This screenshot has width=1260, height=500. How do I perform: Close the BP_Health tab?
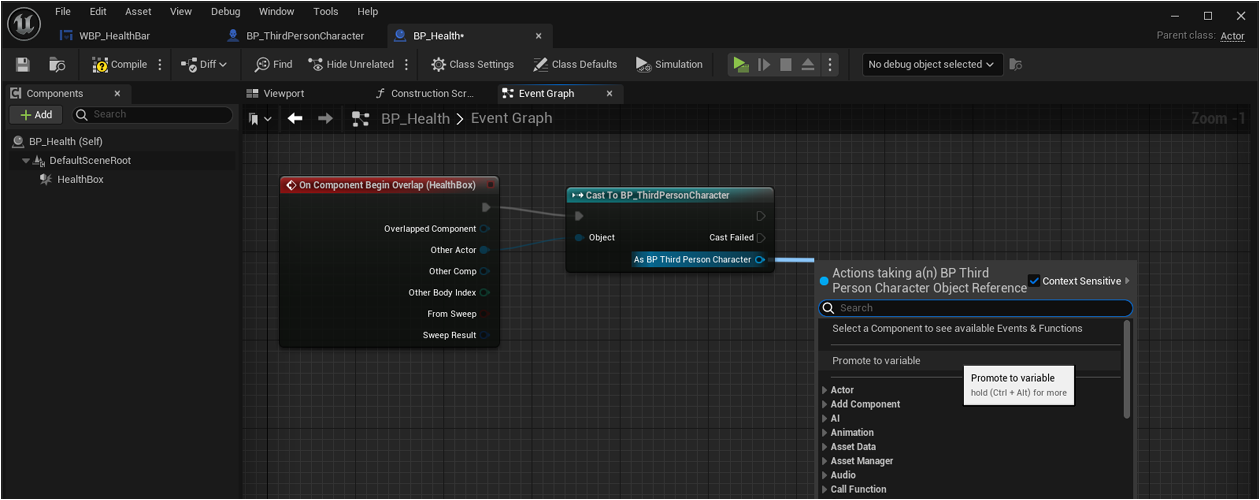[539, 36]
